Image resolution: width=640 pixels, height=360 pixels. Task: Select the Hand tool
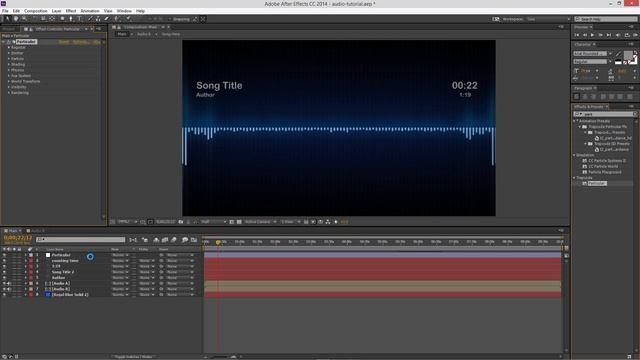(16, 19)
